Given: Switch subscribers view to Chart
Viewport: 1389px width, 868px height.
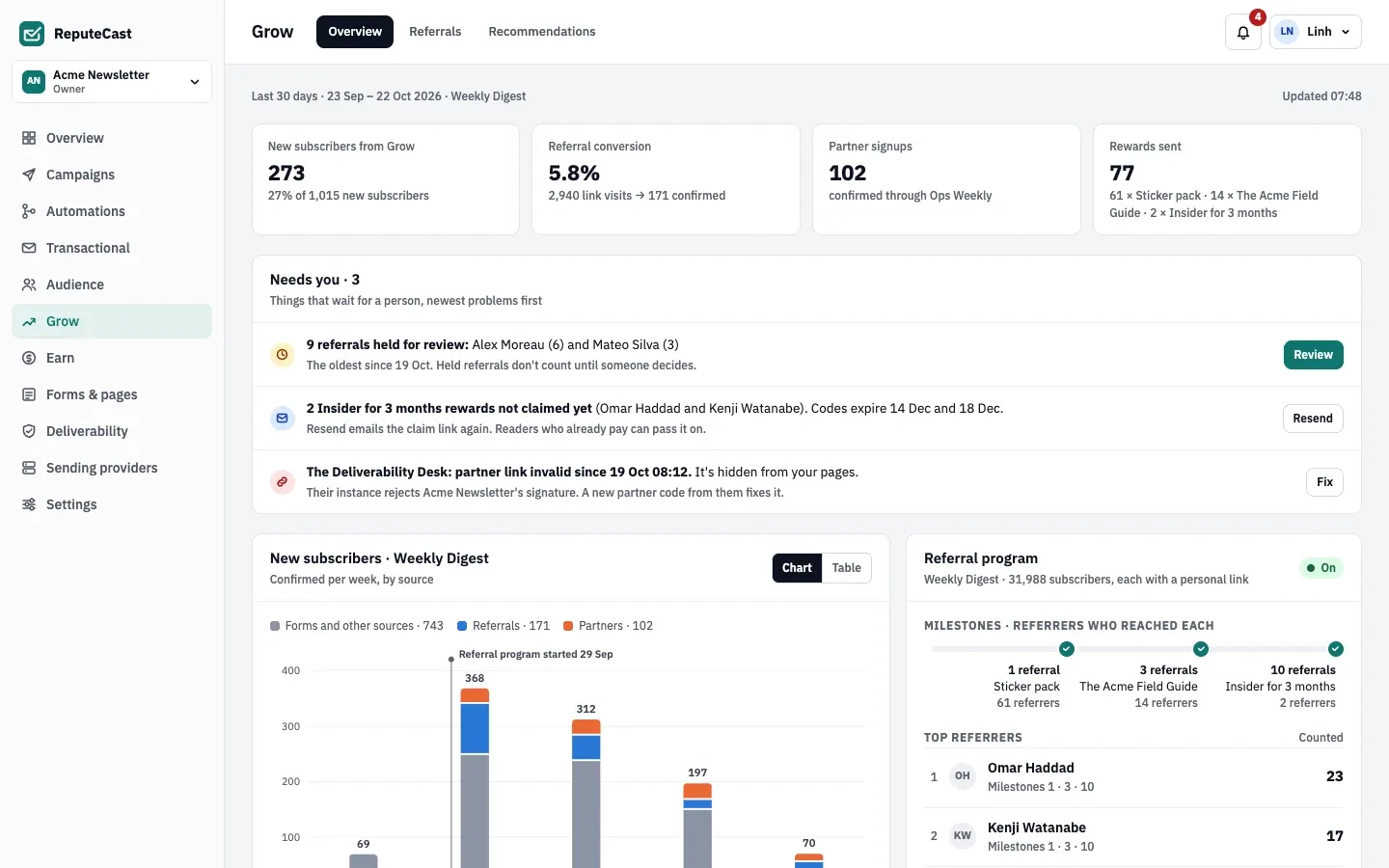Looking at the screenshot, I should (x=797, y=568).
